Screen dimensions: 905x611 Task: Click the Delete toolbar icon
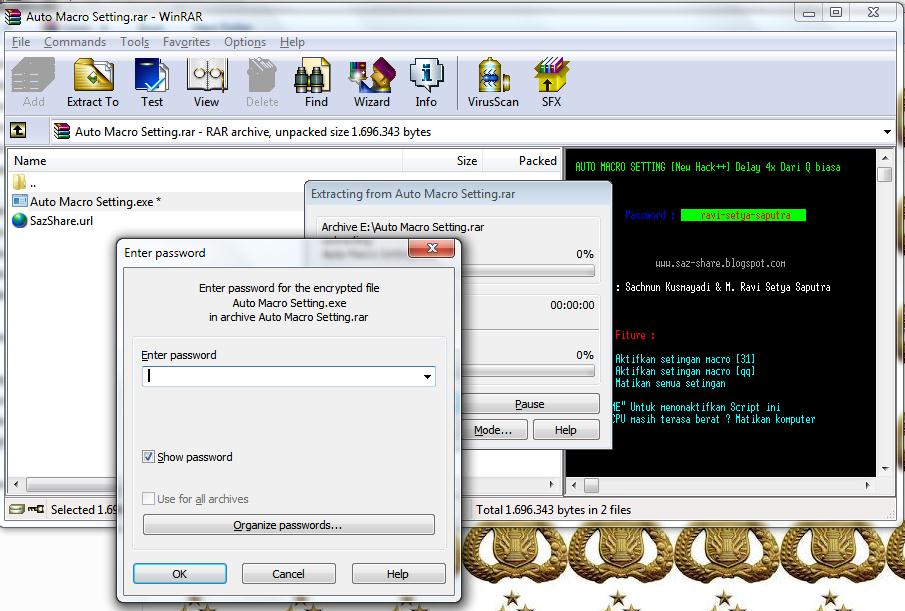point(262,82)
